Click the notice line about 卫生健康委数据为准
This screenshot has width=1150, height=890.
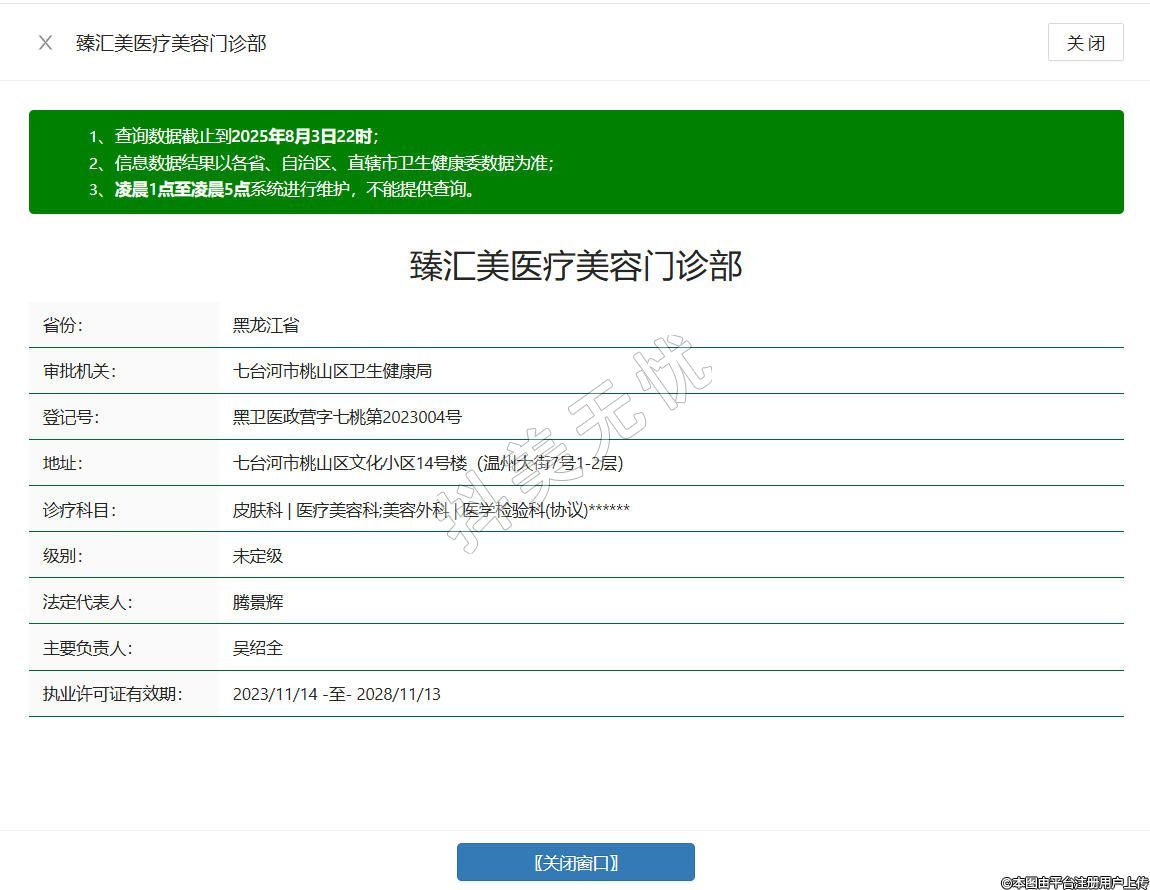click(x=334, y=163)
